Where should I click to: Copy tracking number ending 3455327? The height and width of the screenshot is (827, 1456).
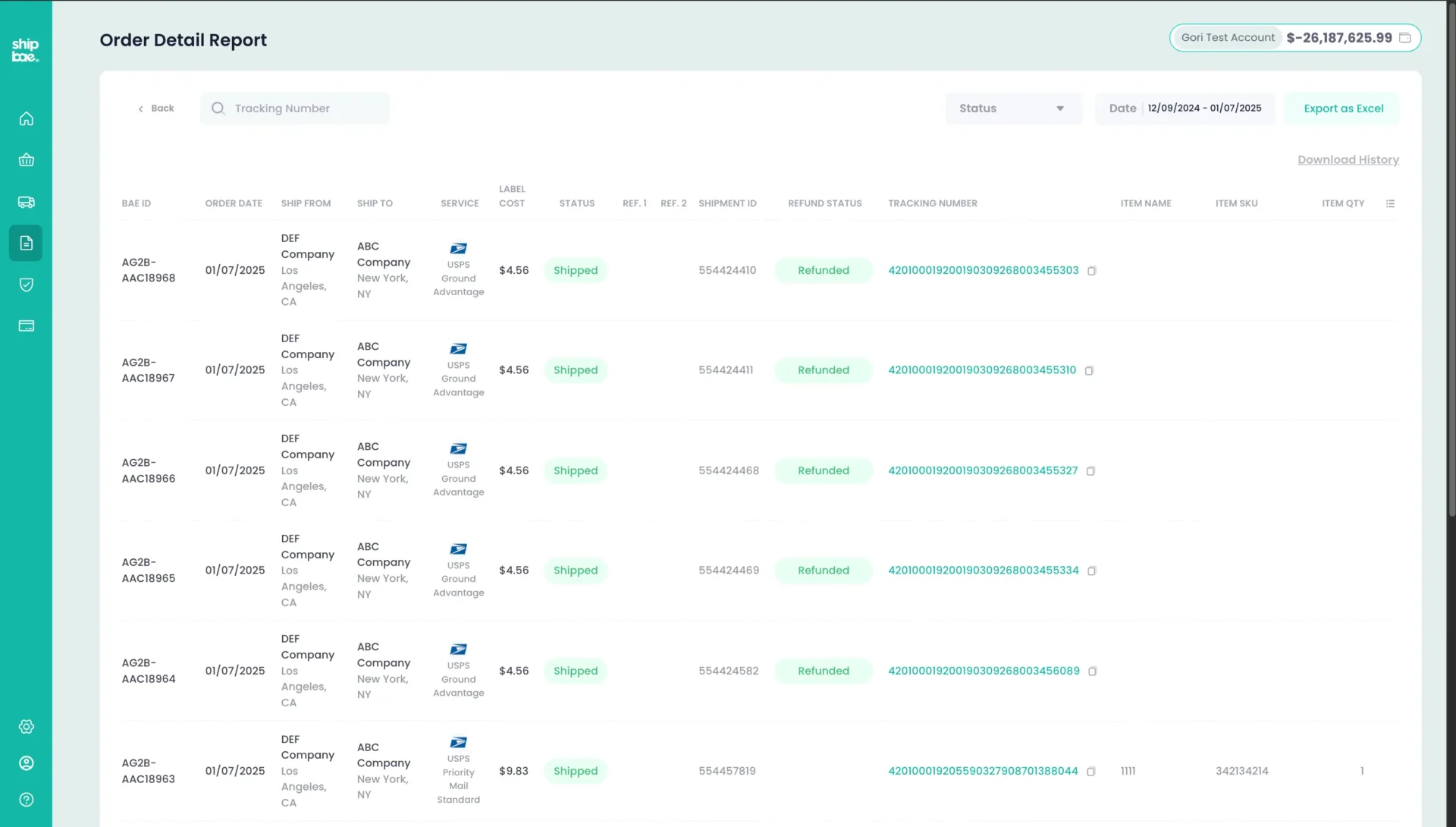click(x=1090, y=471)
